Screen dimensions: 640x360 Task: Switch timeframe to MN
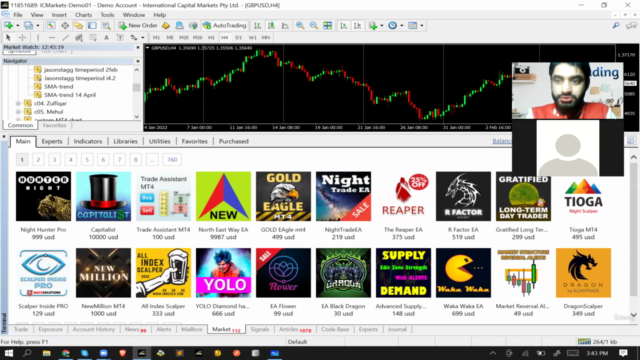tap(266, 38)
